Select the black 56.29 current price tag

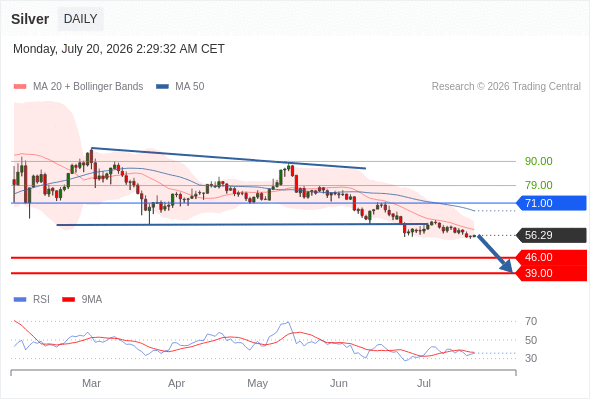pos(551,236)
